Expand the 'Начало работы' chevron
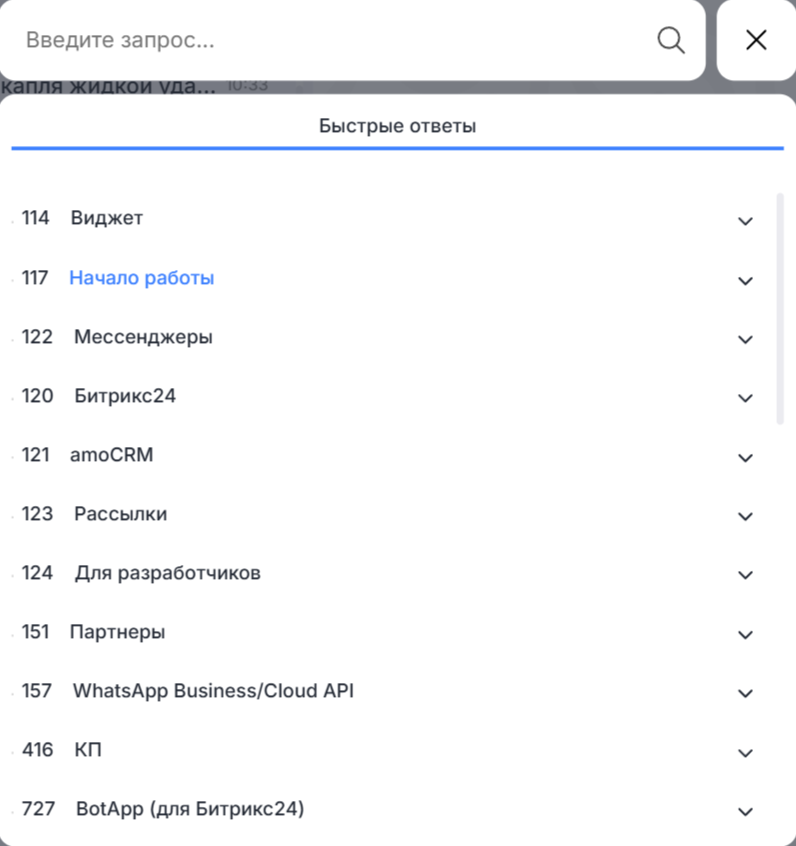Viewport: 796px width, 846px height. tap(744, 280)
